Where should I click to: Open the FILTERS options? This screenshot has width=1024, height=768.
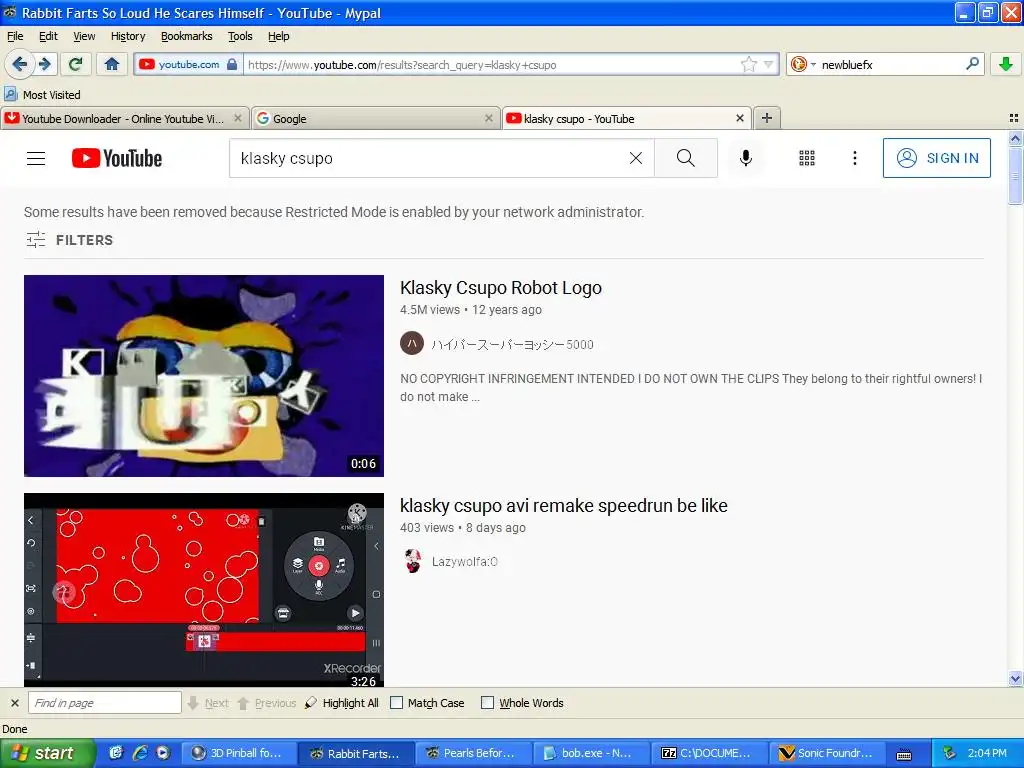coord(69,240)
